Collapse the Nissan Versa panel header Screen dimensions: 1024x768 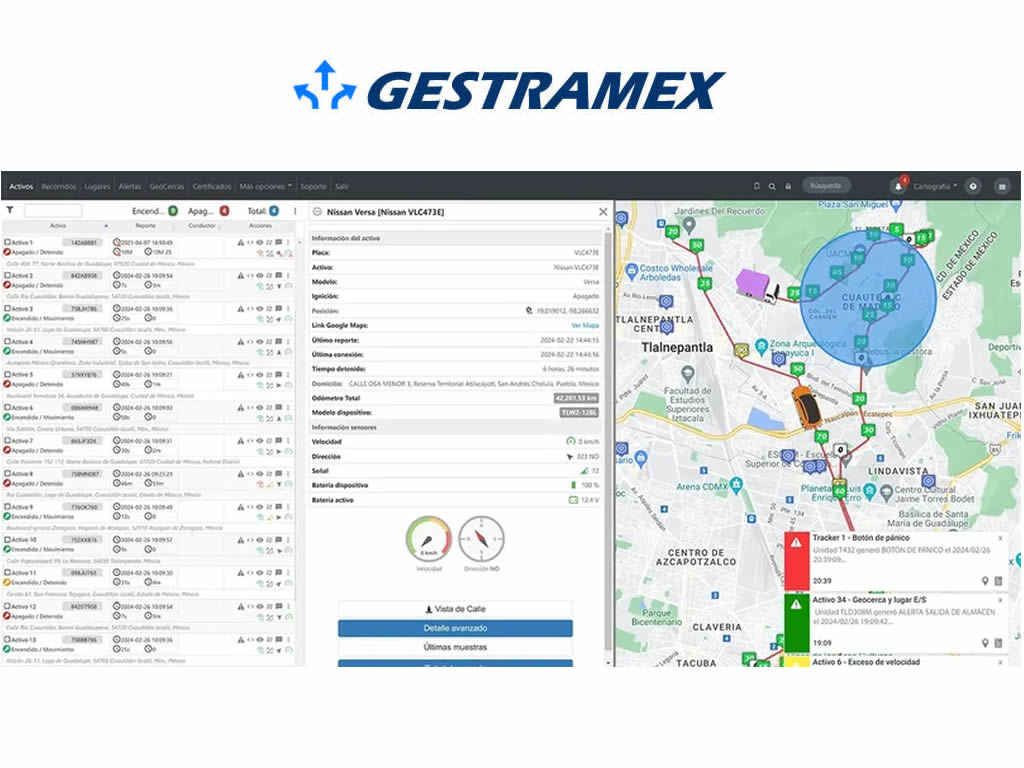click(x=315, y=212)
